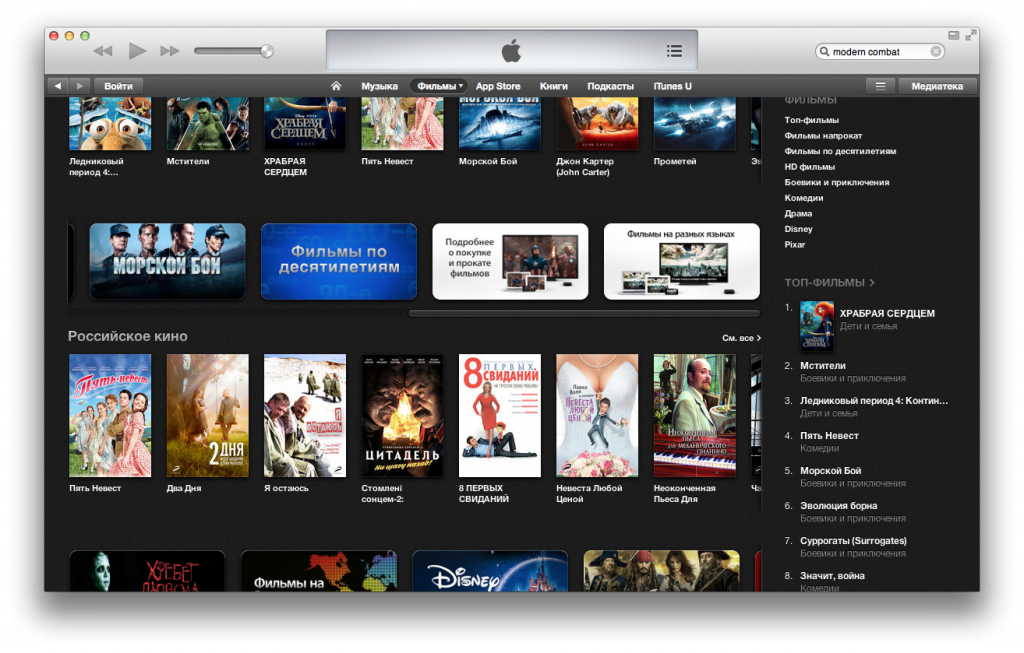
Task: Open the Медиатека library button
Action: click(x=937, y=86)
